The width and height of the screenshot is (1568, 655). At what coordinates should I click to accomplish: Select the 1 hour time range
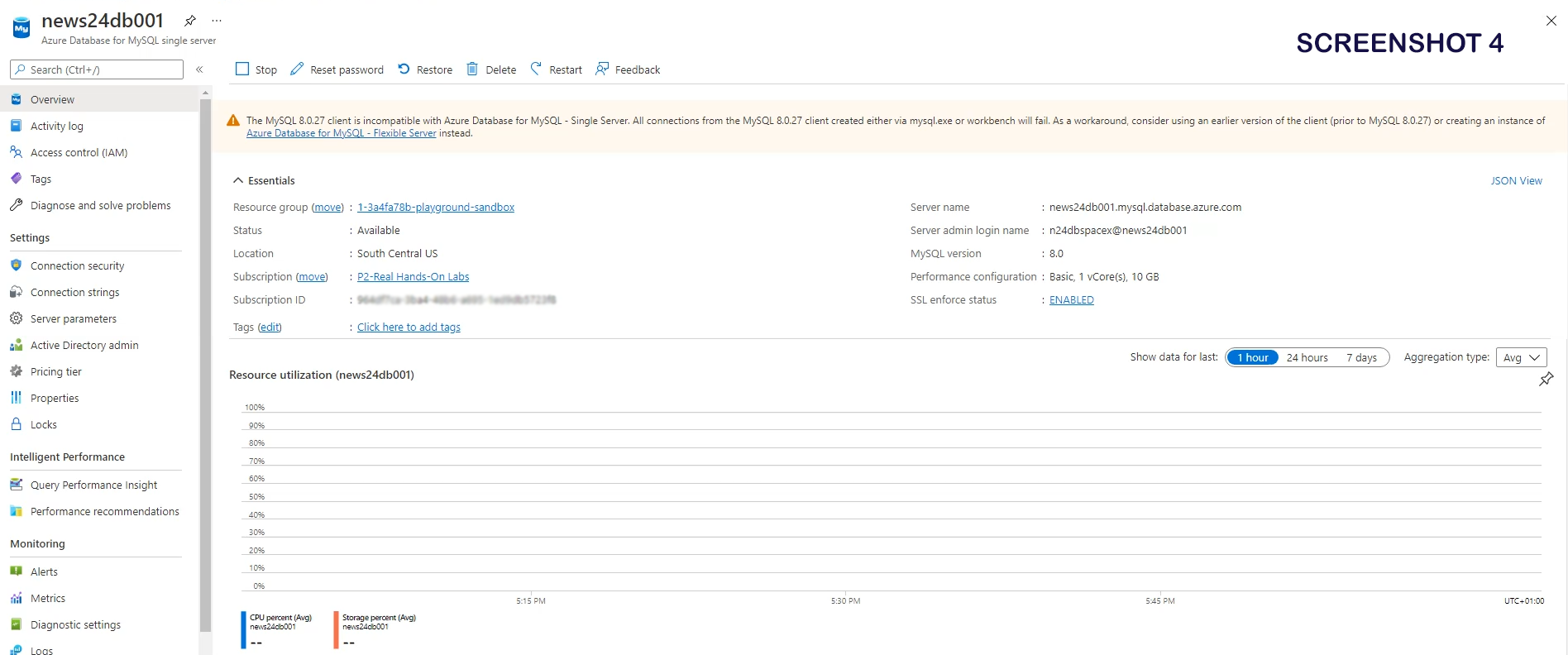(x=1252, y=357)
